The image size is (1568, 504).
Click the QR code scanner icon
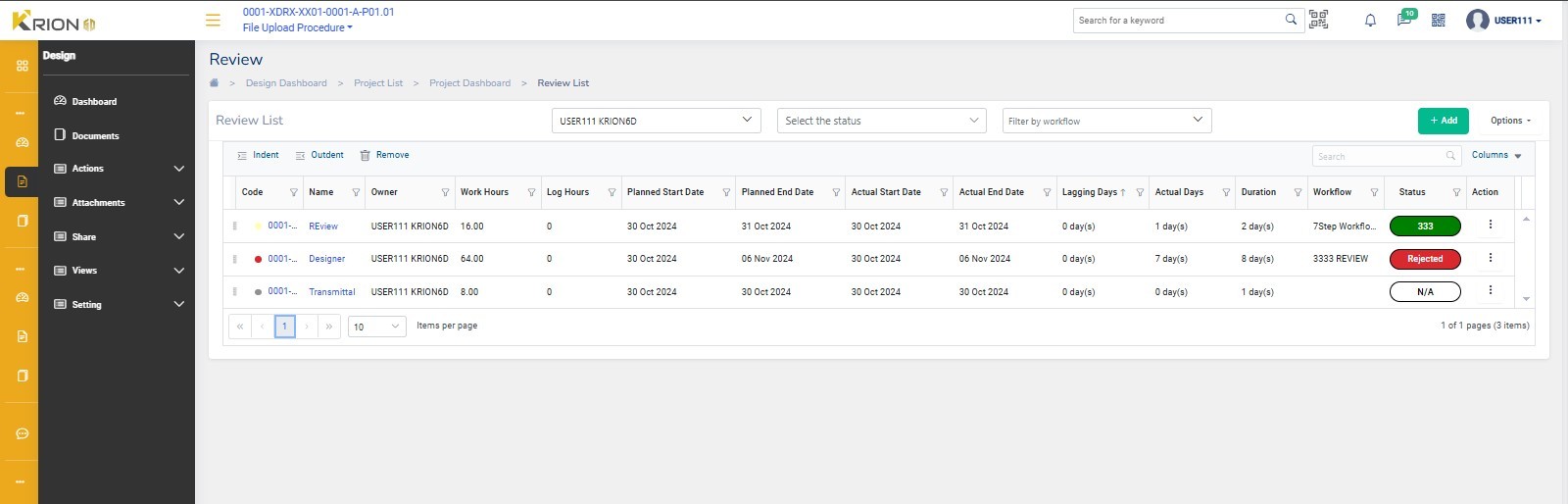[x=1319, y=20]
